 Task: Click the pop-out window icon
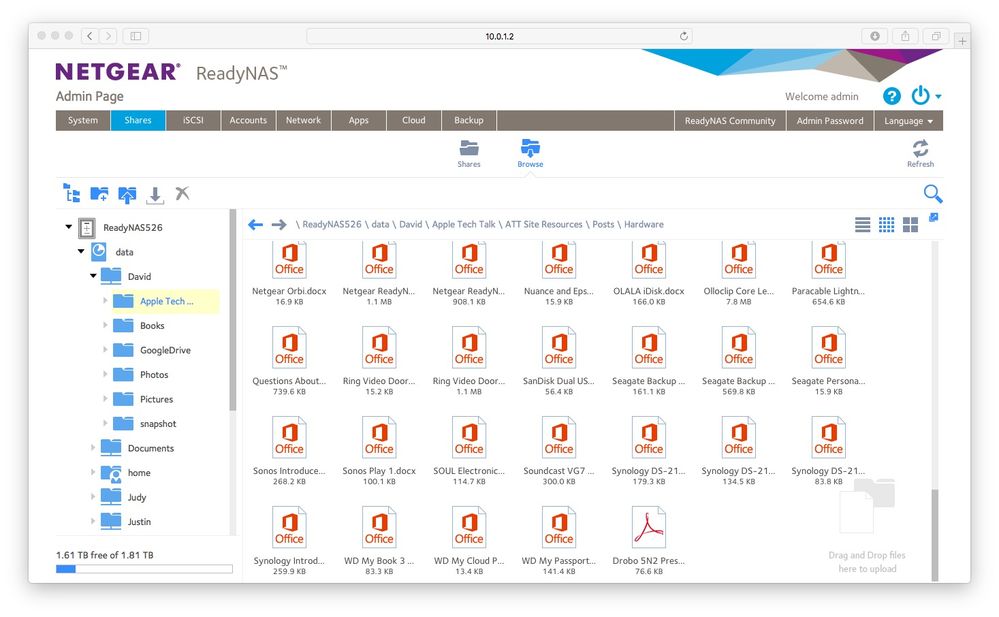point(933,217)
